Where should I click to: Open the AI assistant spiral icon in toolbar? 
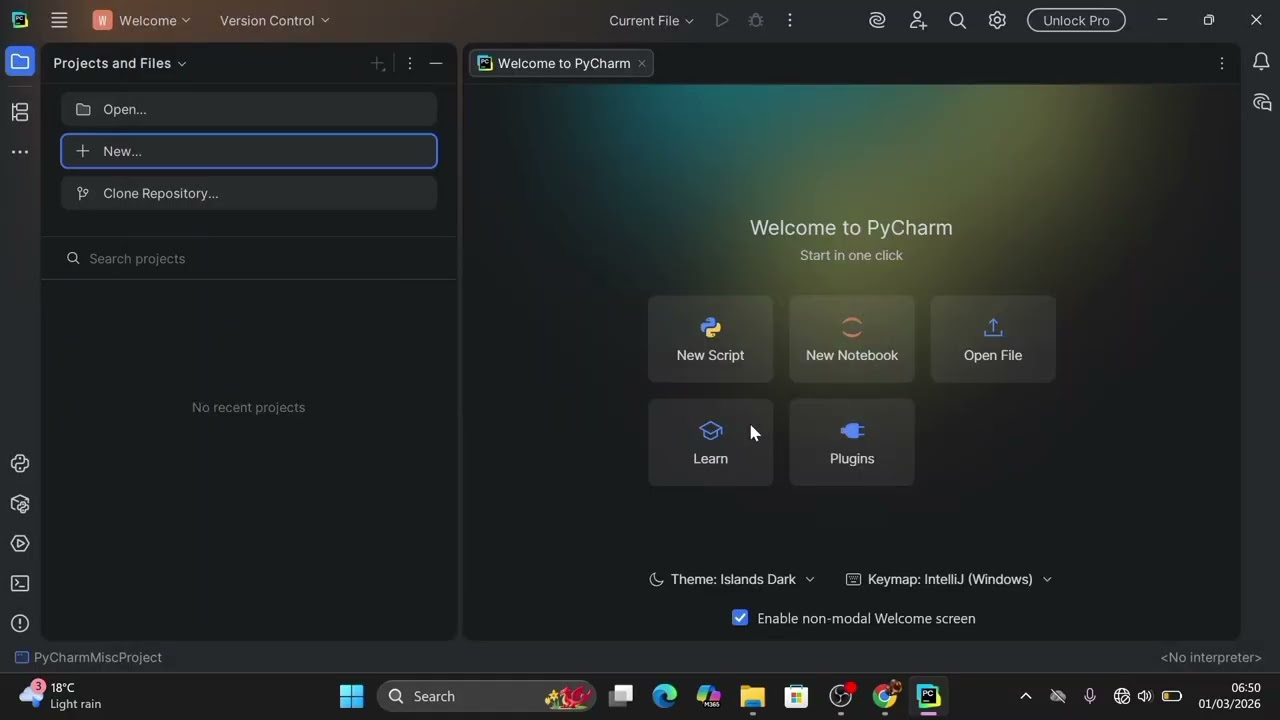(x=877, y=20)
